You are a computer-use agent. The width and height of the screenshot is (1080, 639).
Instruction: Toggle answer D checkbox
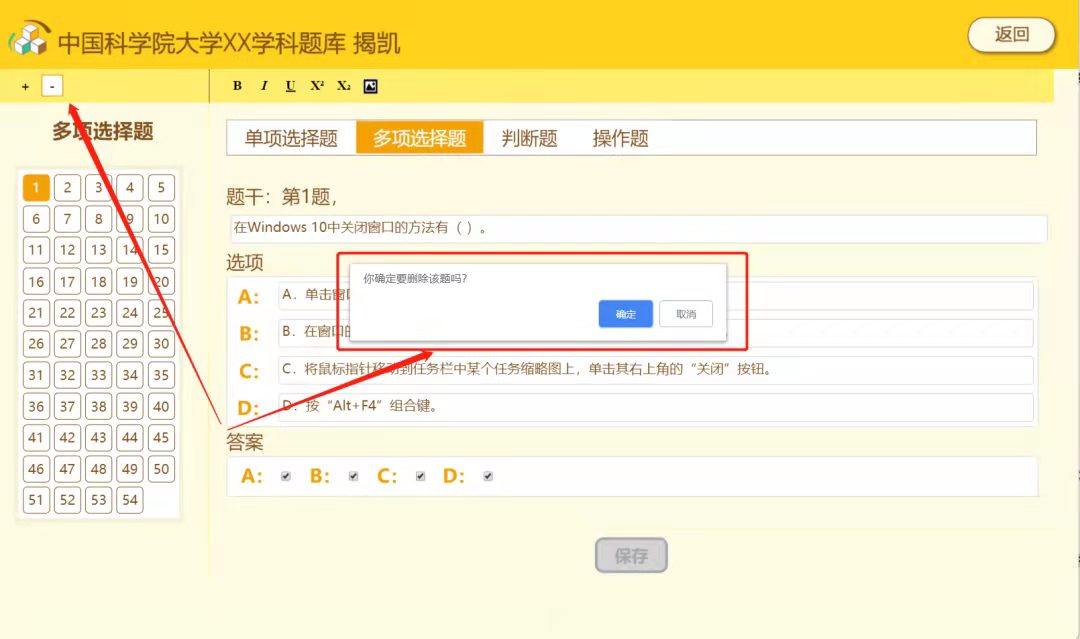(x=488, y=476)
